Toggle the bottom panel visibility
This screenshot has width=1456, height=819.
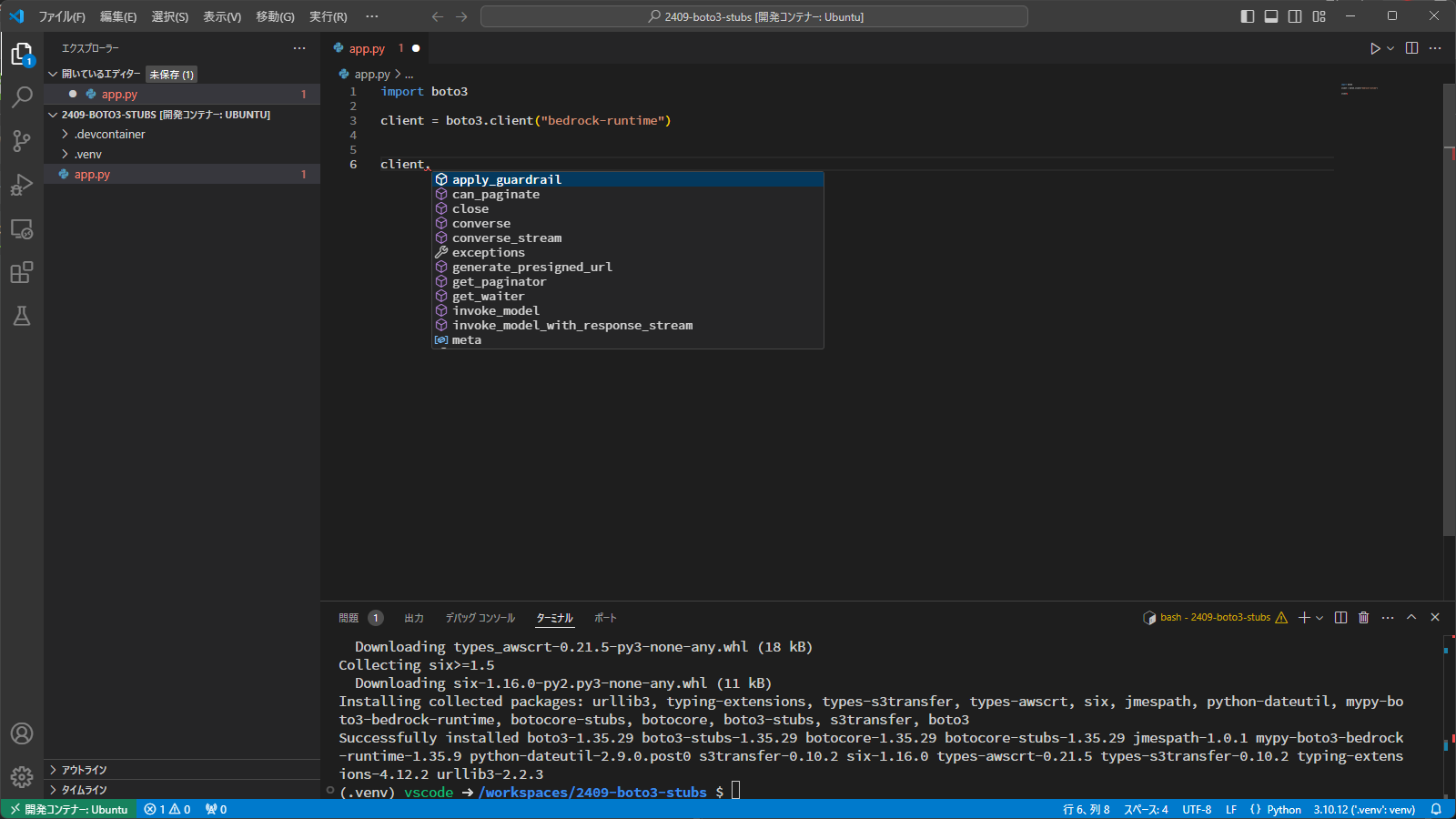1271,16
